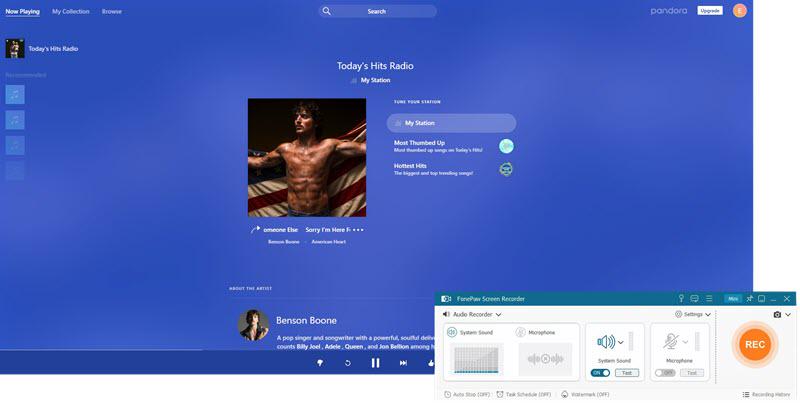Open the three-dot more options menu

click(358, 230)
